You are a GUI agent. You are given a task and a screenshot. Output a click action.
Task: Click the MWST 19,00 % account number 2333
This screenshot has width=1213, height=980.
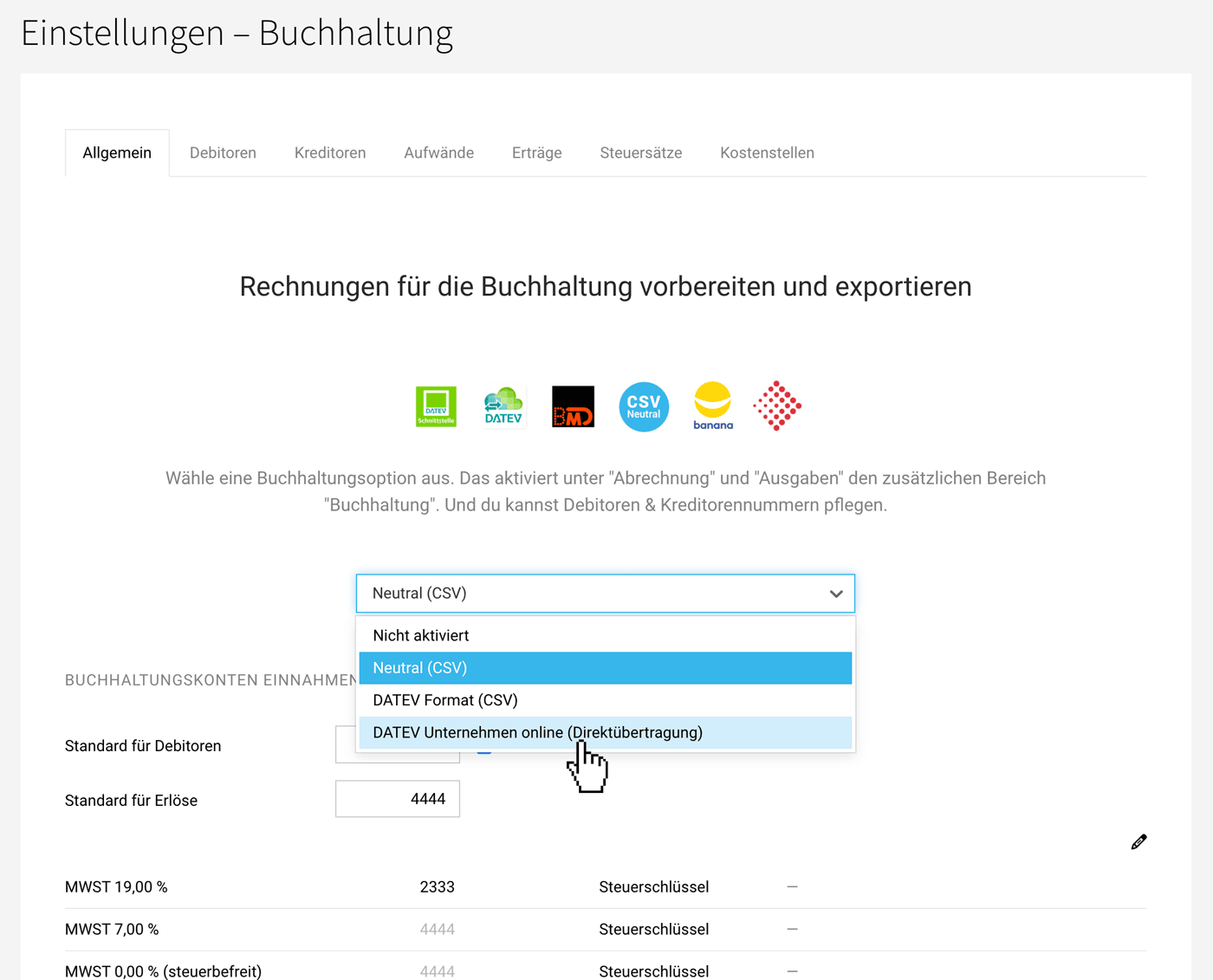coord(437,887)
